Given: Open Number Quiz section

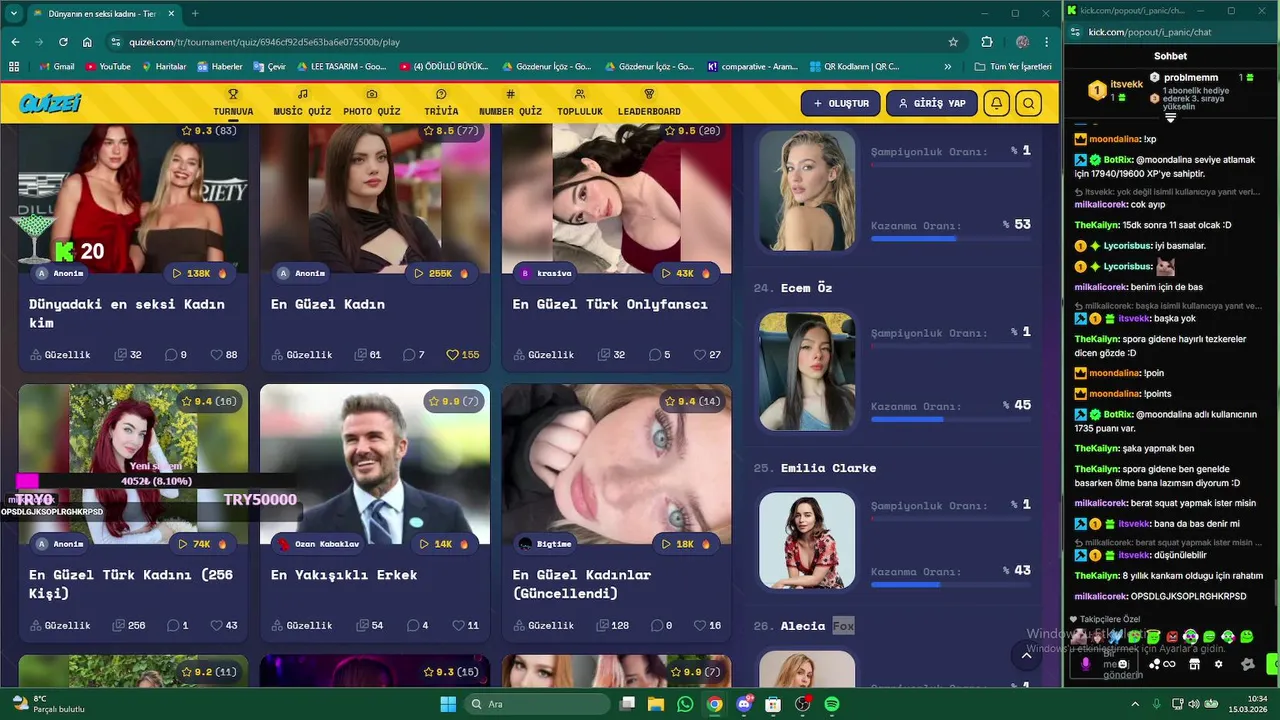Looking at the screenshot, I should 510,103.
